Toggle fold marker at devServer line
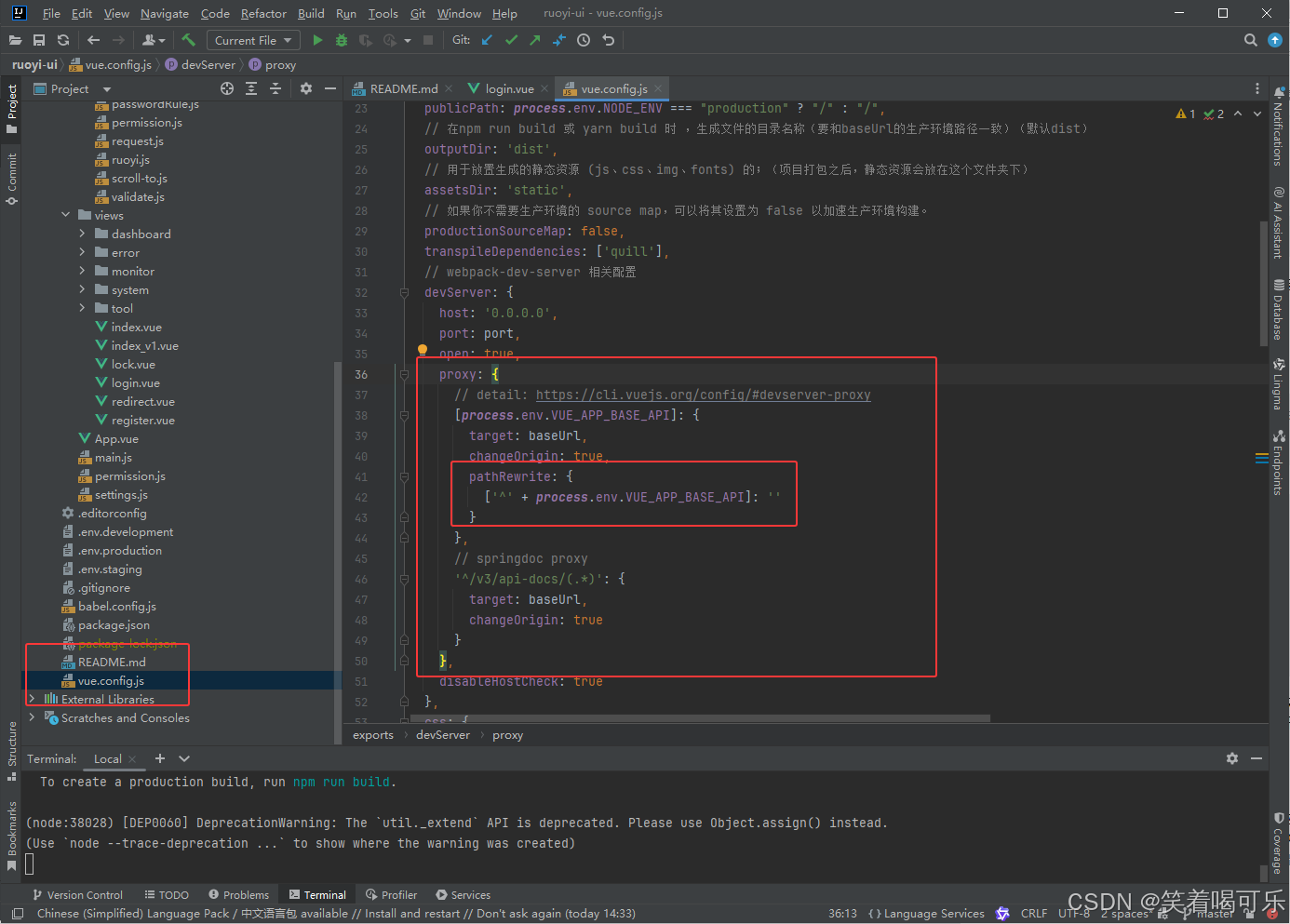1290x924 pixels. [x=404, y=292]
